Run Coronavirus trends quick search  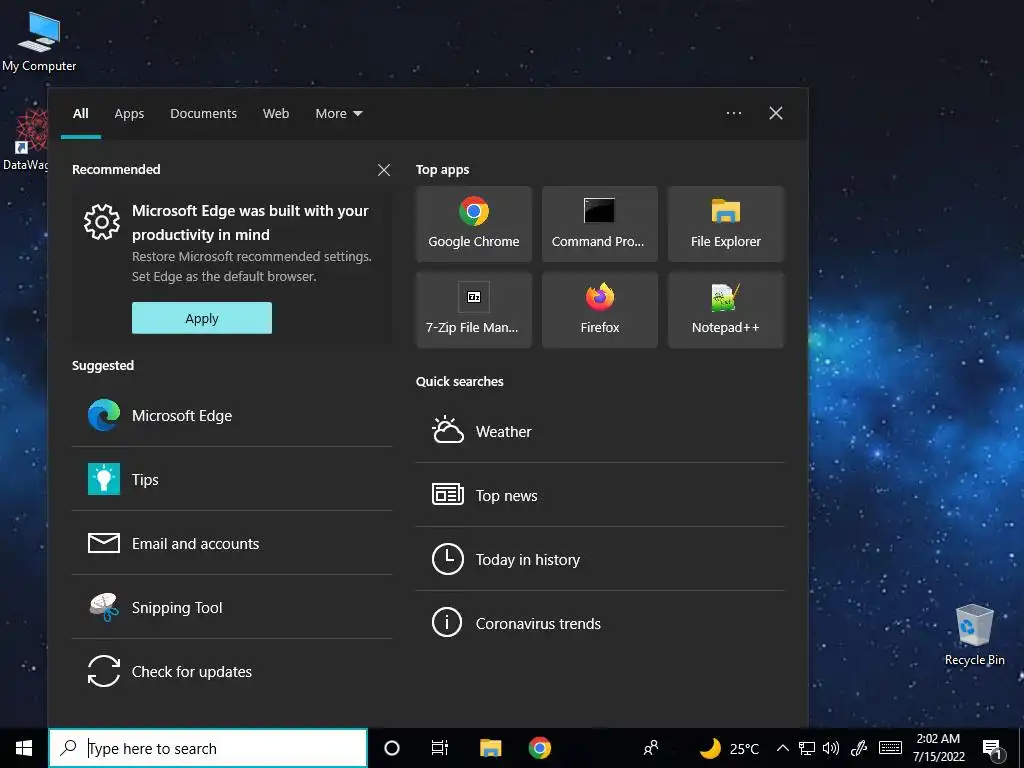click(x=600, y=624)
